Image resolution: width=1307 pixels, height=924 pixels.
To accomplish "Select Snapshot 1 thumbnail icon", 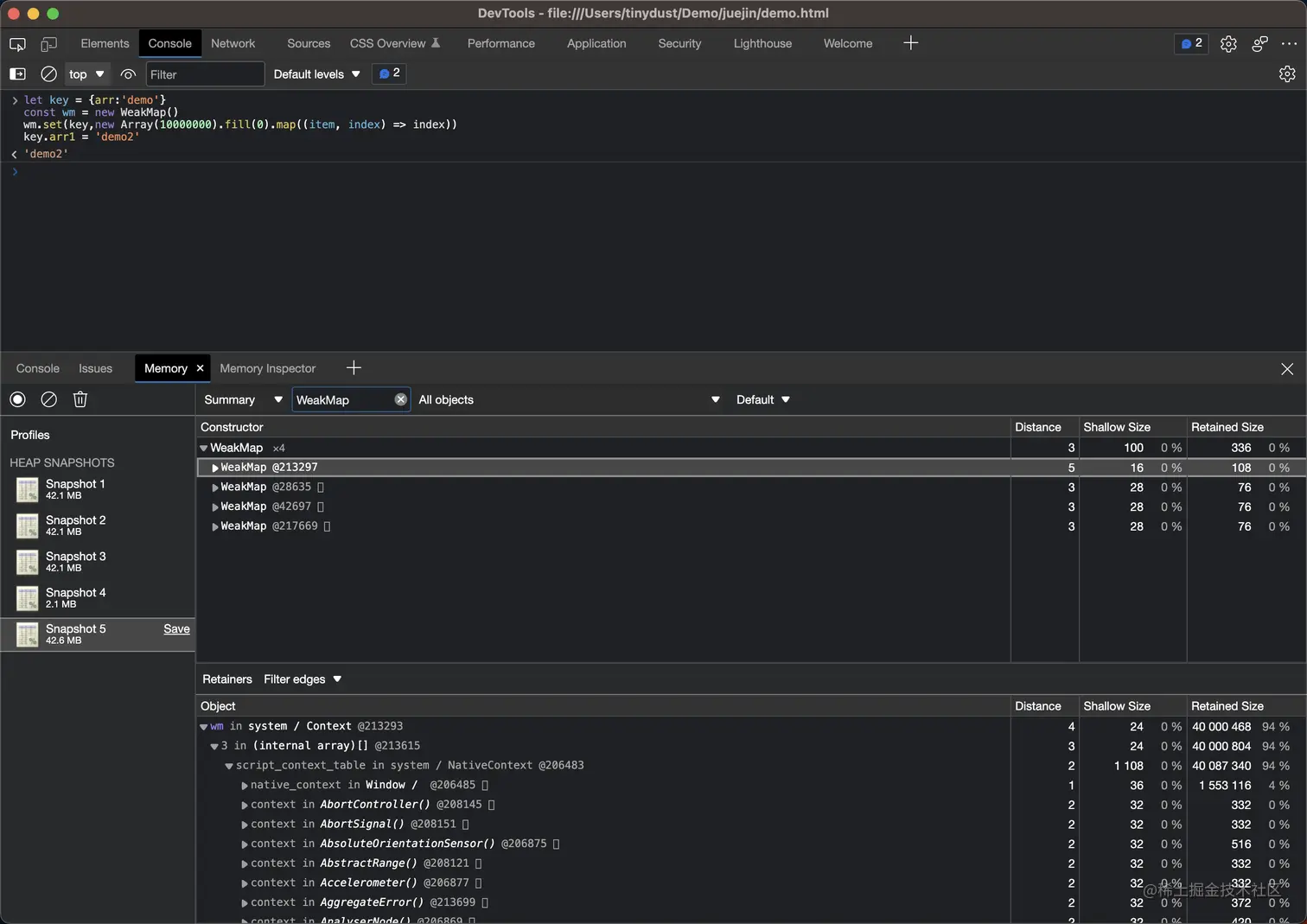I will tap(28, 489).
